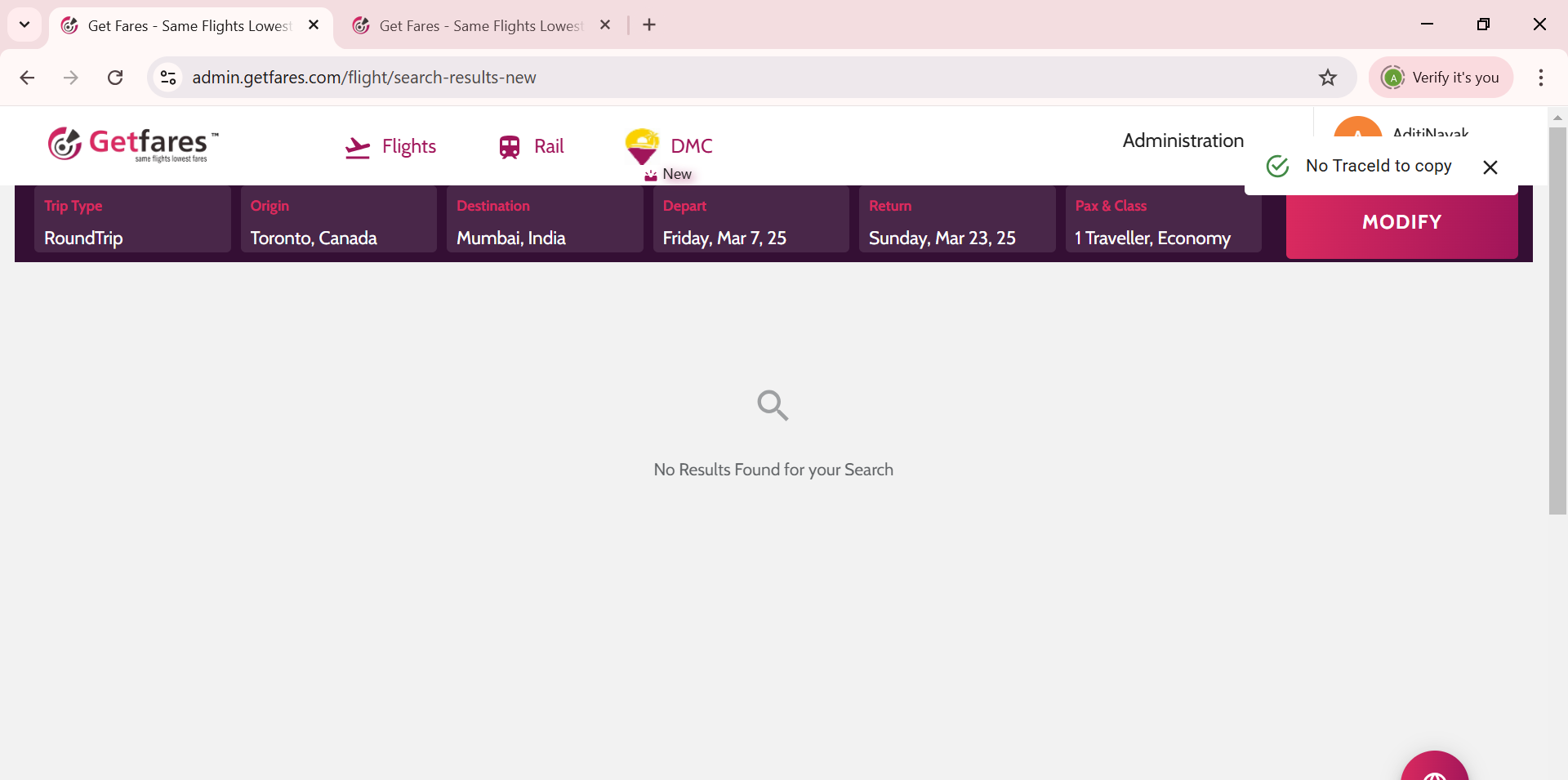Image resolution: width=1568 pixels, height=780 pixels.
Task: Expand the Pax & Class selector
Action: 1162,221
